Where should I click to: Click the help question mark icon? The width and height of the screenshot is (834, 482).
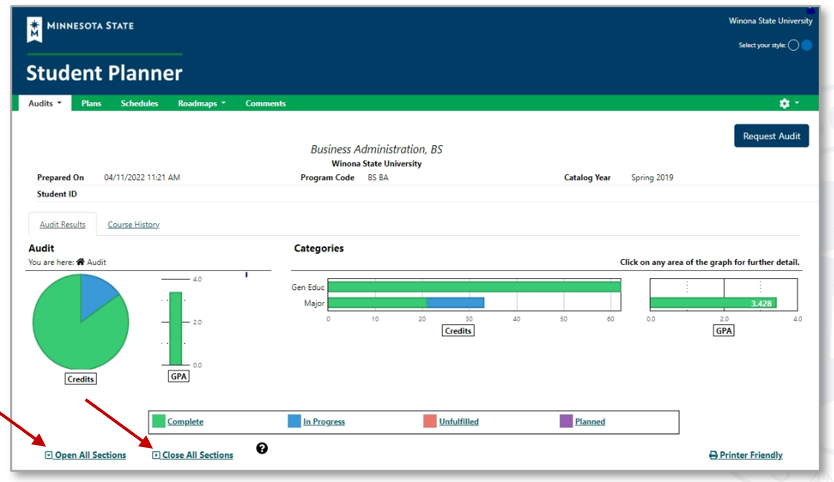pyautogui.click(x=262, y=449)
